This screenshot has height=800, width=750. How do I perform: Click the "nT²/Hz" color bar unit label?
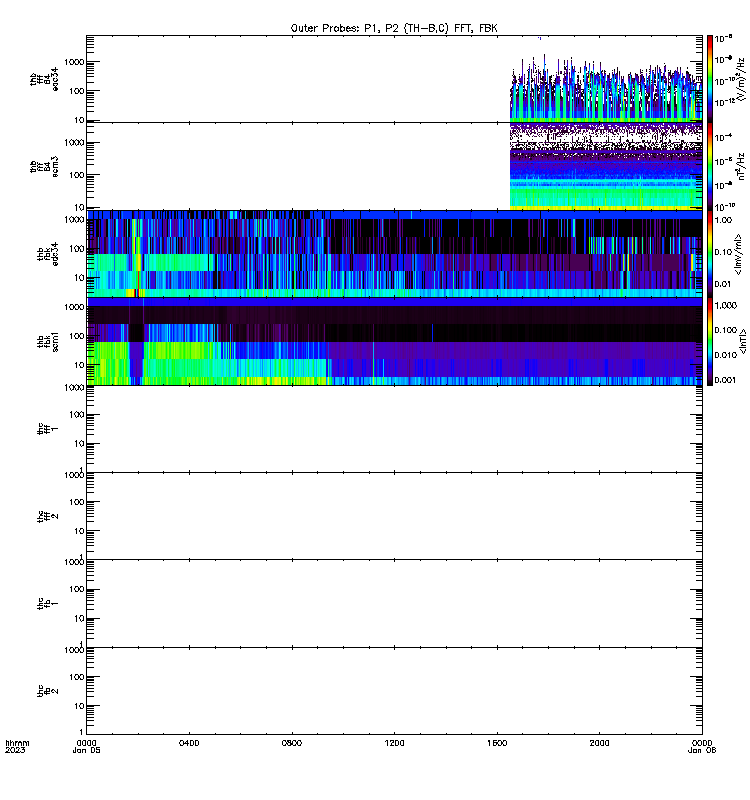[741, 166]
